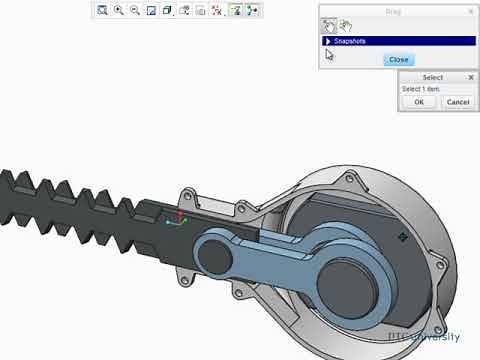Close the Drag dialog with X
The height and width of the screenshot is (360, 480).
click(x=471, y=12)
